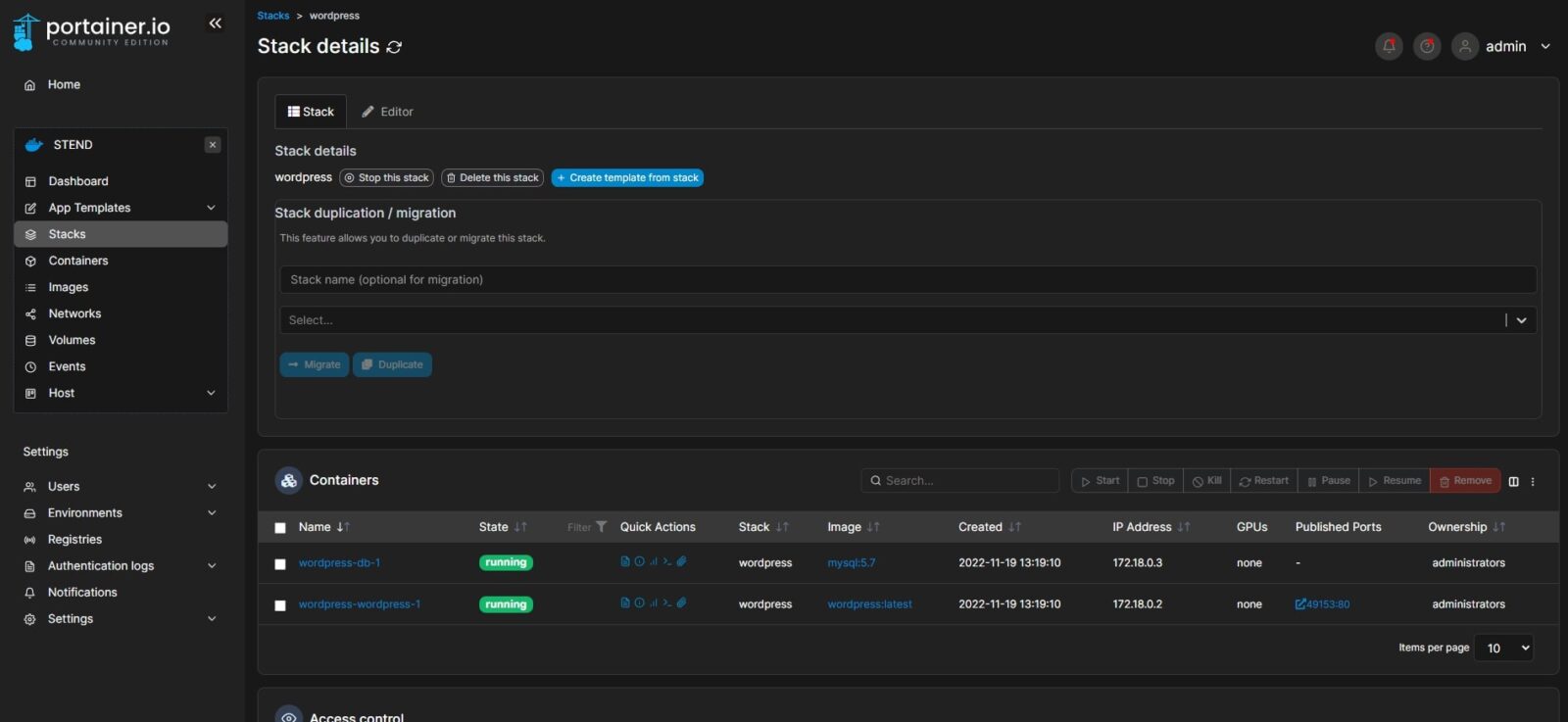Open the admin account dropdown arrow
This screenshot has height=722, width=1568.
1545,46
